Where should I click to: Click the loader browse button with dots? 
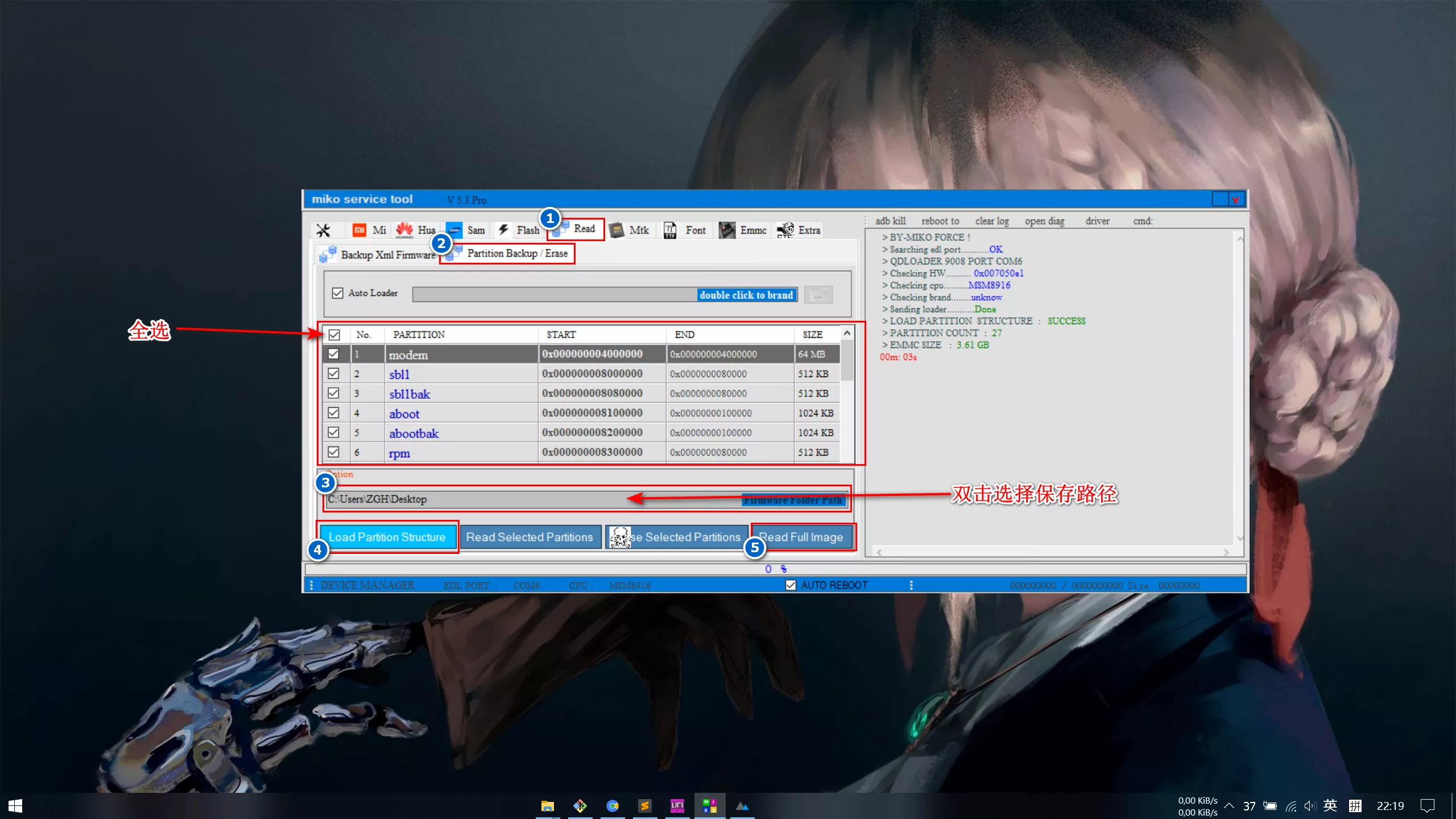coord(818,295)
